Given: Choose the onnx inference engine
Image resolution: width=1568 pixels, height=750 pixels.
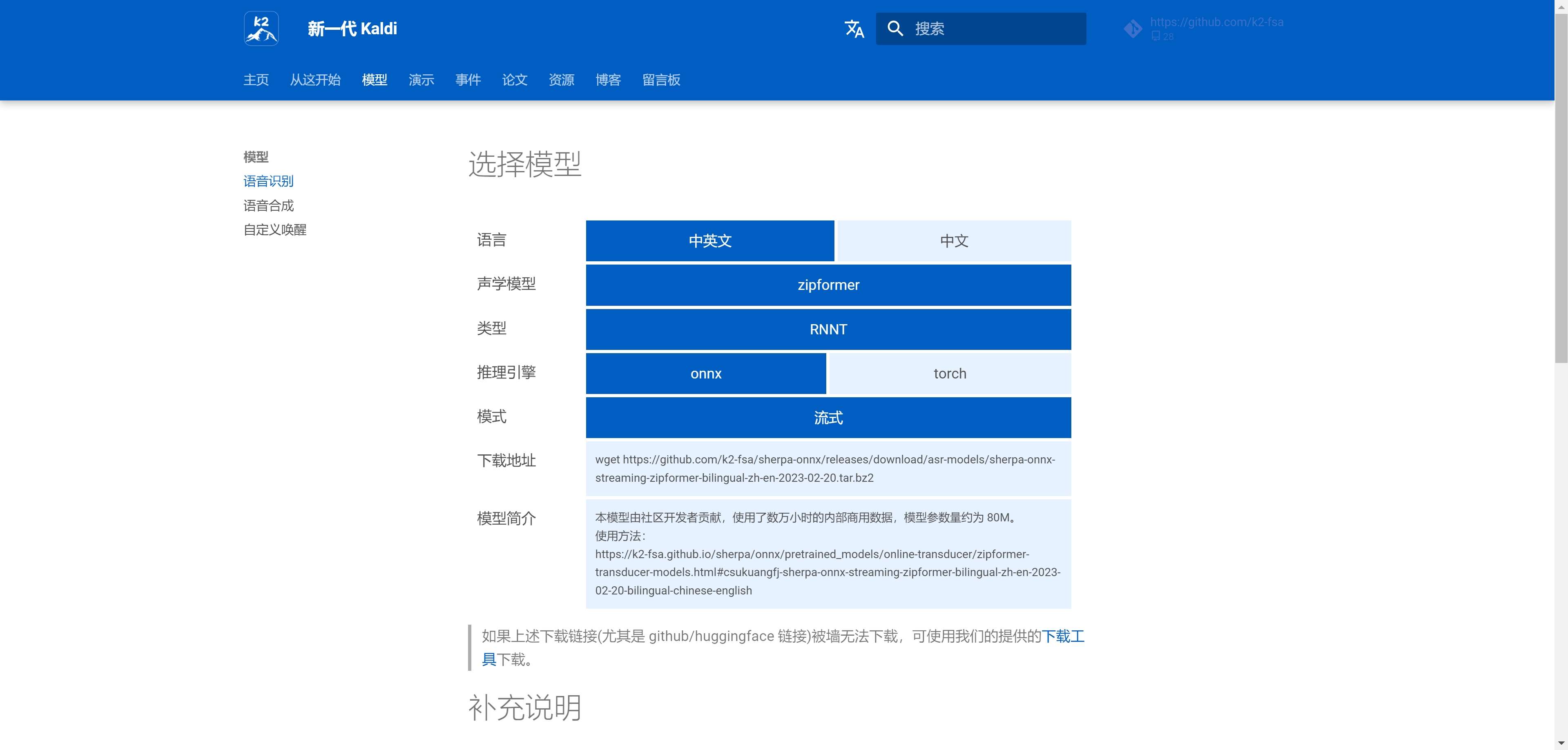Looking at the screenshot, I should pyautogui.click(x=705, y=374).
